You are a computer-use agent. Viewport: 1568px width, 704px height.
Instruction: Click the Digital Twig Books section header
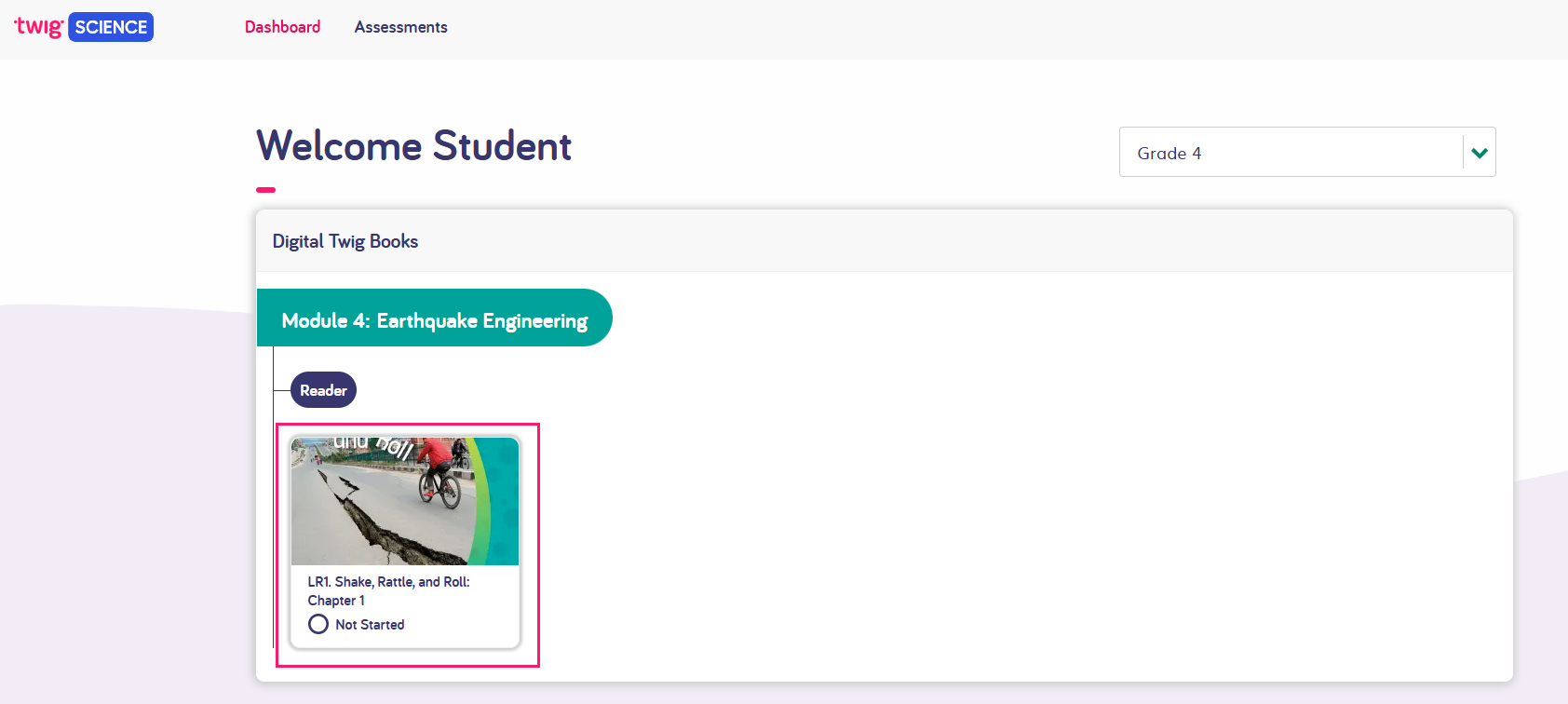pyautogui.click(x=345, y=240)
